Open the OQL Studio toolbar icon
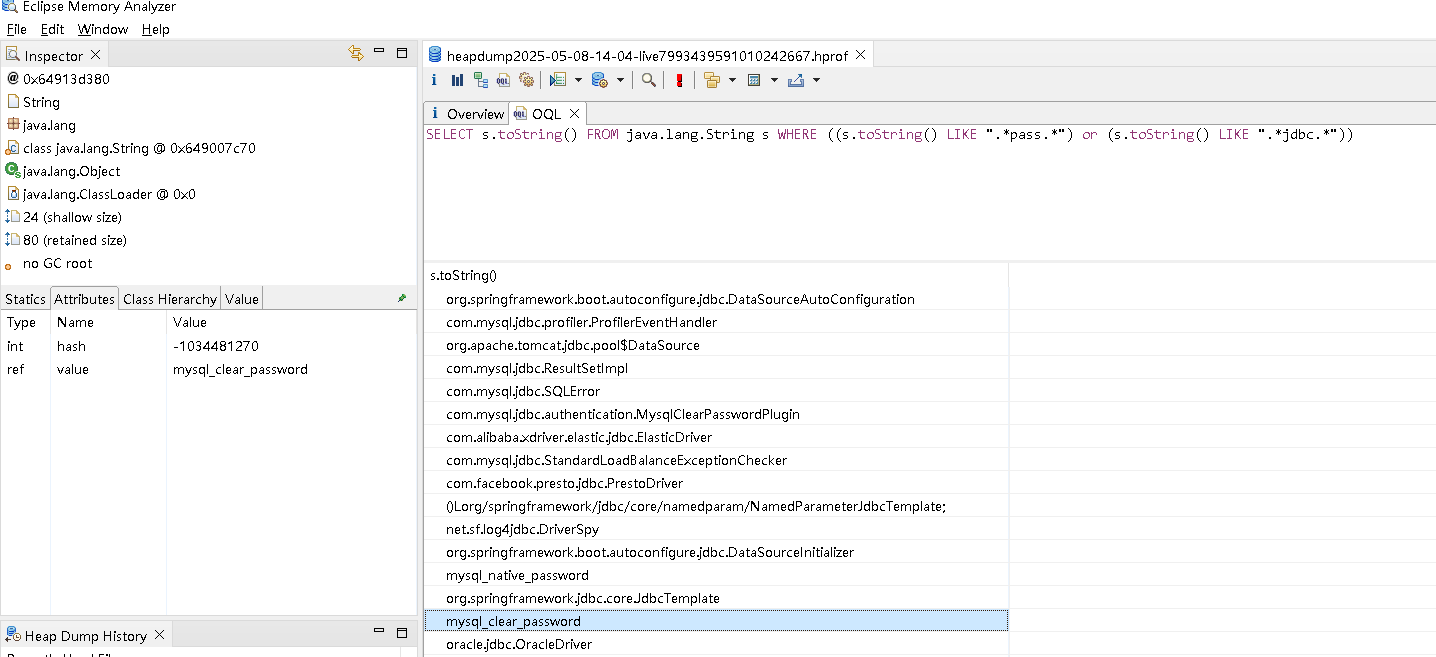Image resolution: width=1436 pixels, height=657 pixels. coord(504,80)
